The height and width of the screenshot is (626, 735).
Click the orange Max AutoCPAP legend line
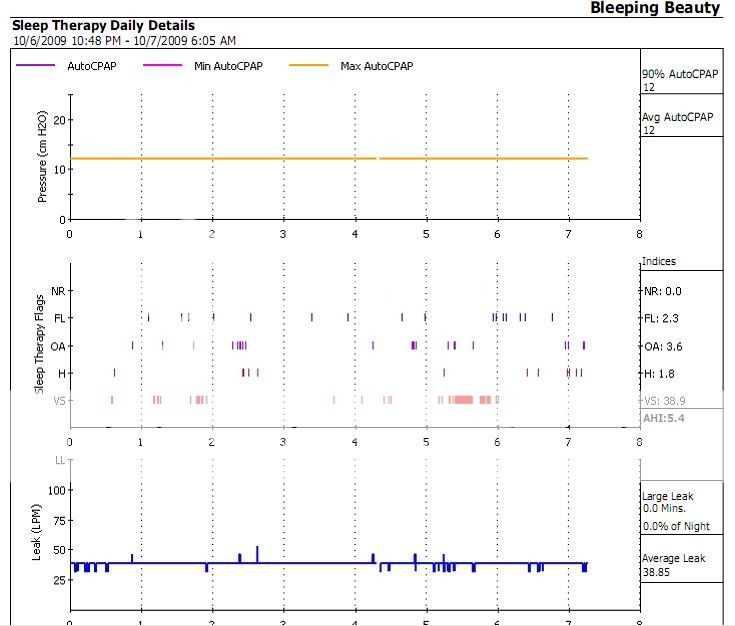coord(309,67)
